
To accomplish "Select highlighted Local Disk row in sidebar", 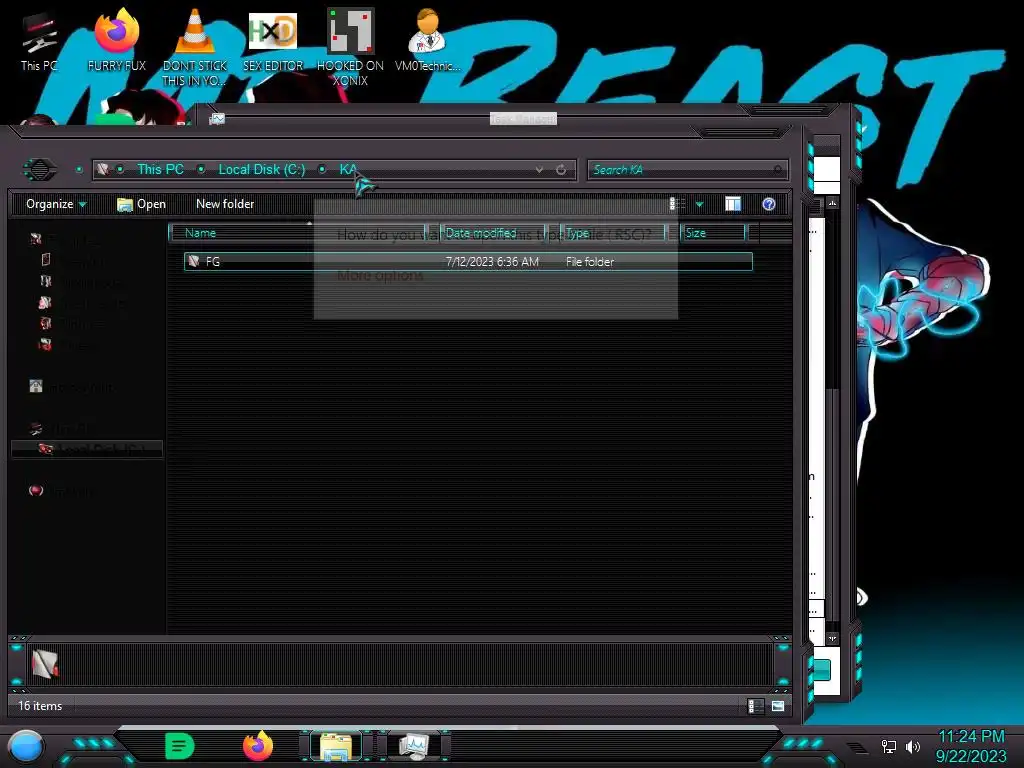I will pyautogui.click(x=87, y=449).
